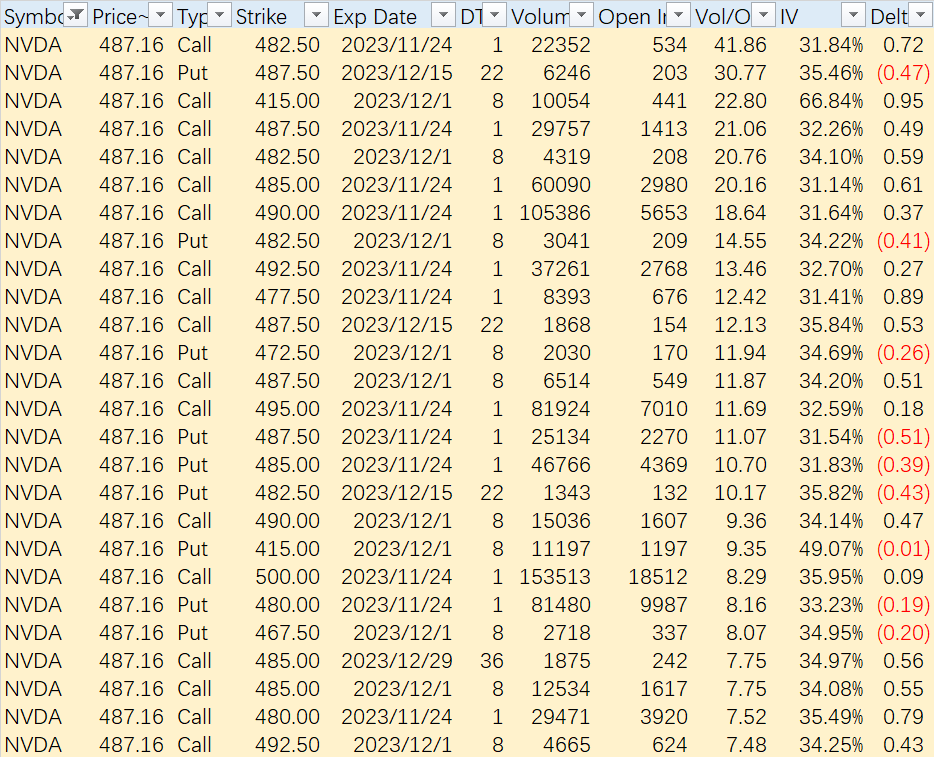Click the strike value 472.50

pos(288,353)
